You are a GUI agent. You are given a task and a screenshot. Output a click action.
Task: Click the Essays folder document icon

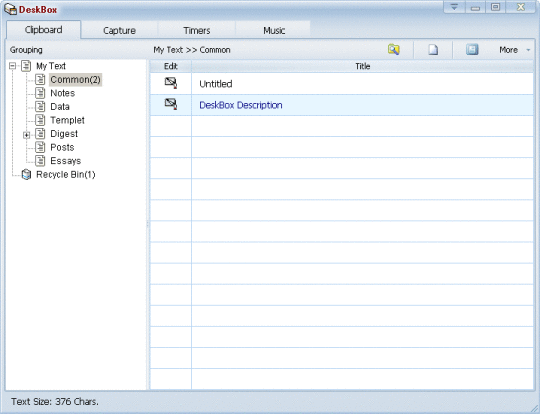[x=40, y=161]
